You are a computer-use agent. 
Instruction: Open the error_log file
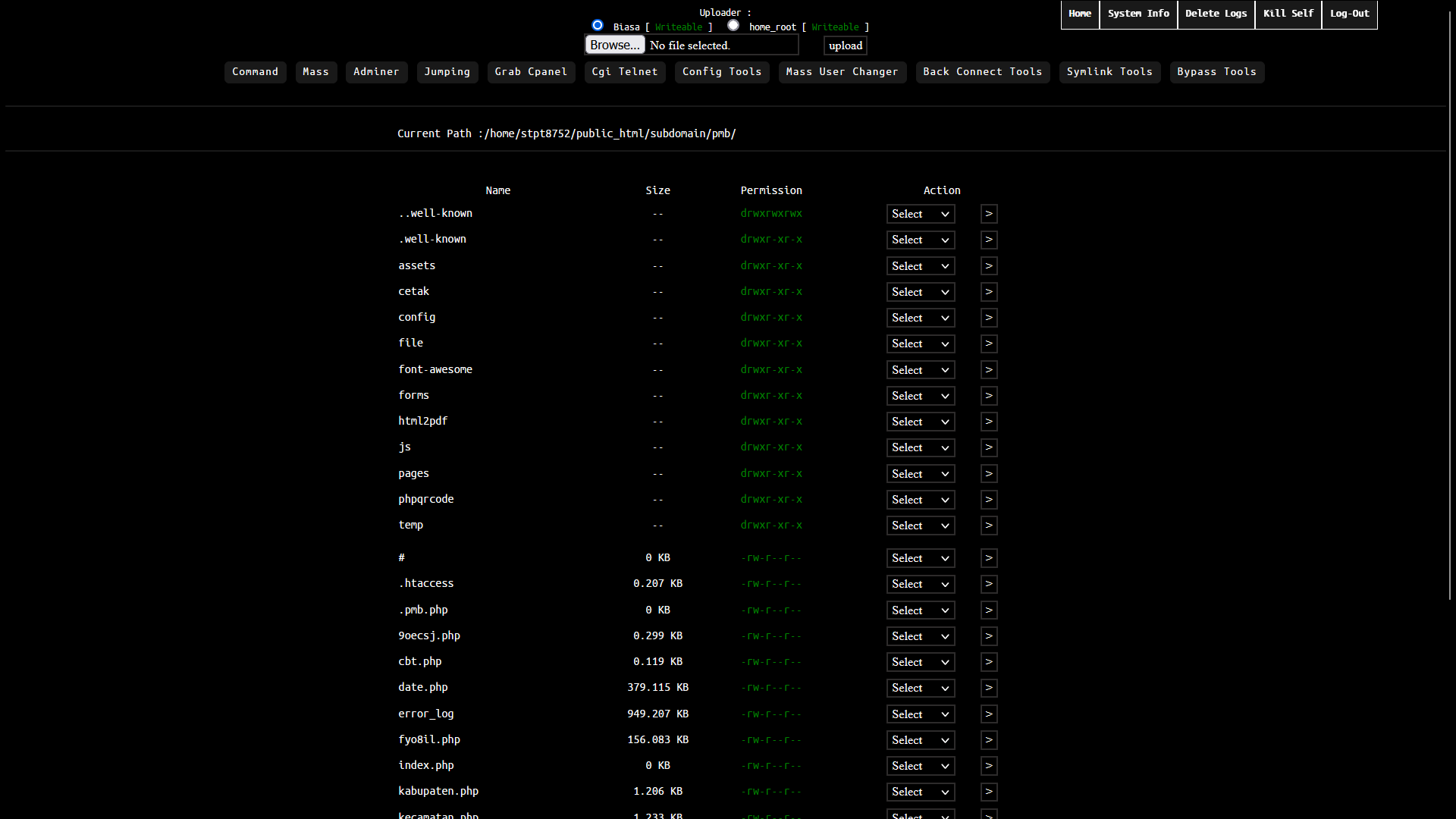click(x=426, y=714)
